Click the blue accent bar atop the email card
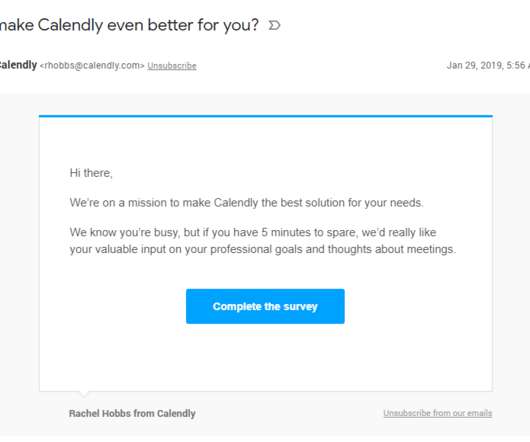This screenshot has width=530, height=442. (266, 116)
